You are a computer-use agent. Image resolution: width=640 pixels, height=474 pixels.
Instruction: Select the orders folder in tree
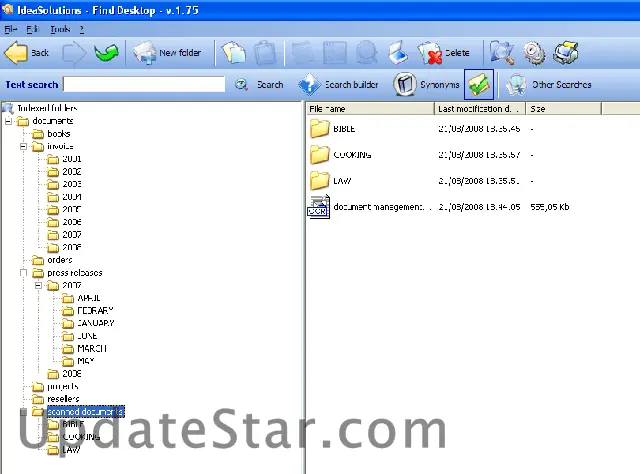tap(60, 260)
